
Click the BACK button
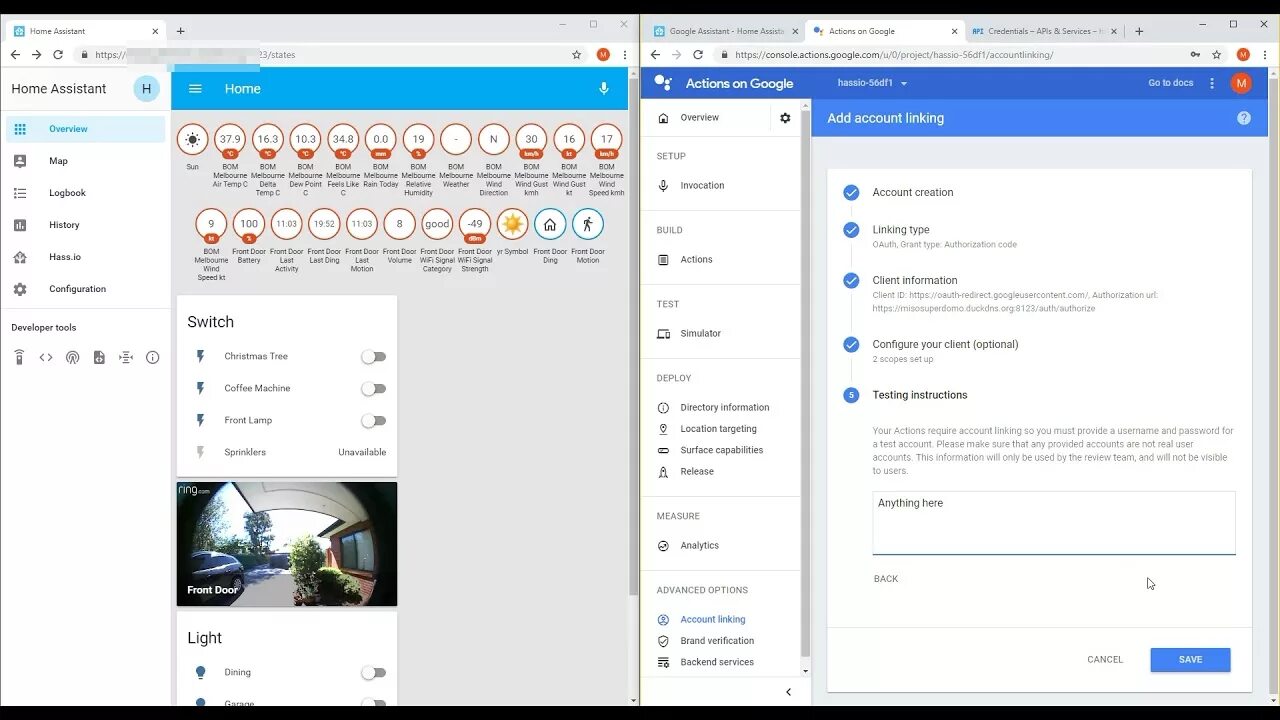(886, 579)
